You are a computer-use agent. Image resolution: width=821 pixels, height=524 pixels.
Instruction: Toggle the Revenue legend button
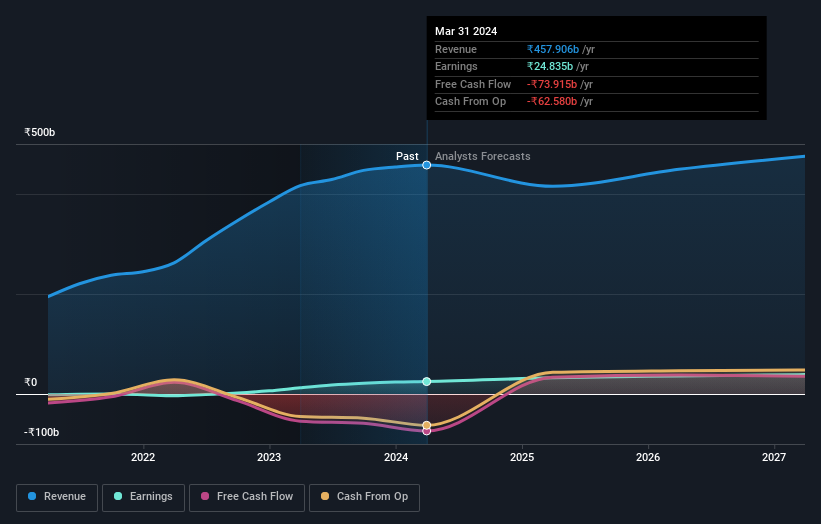tap(57, 497)
